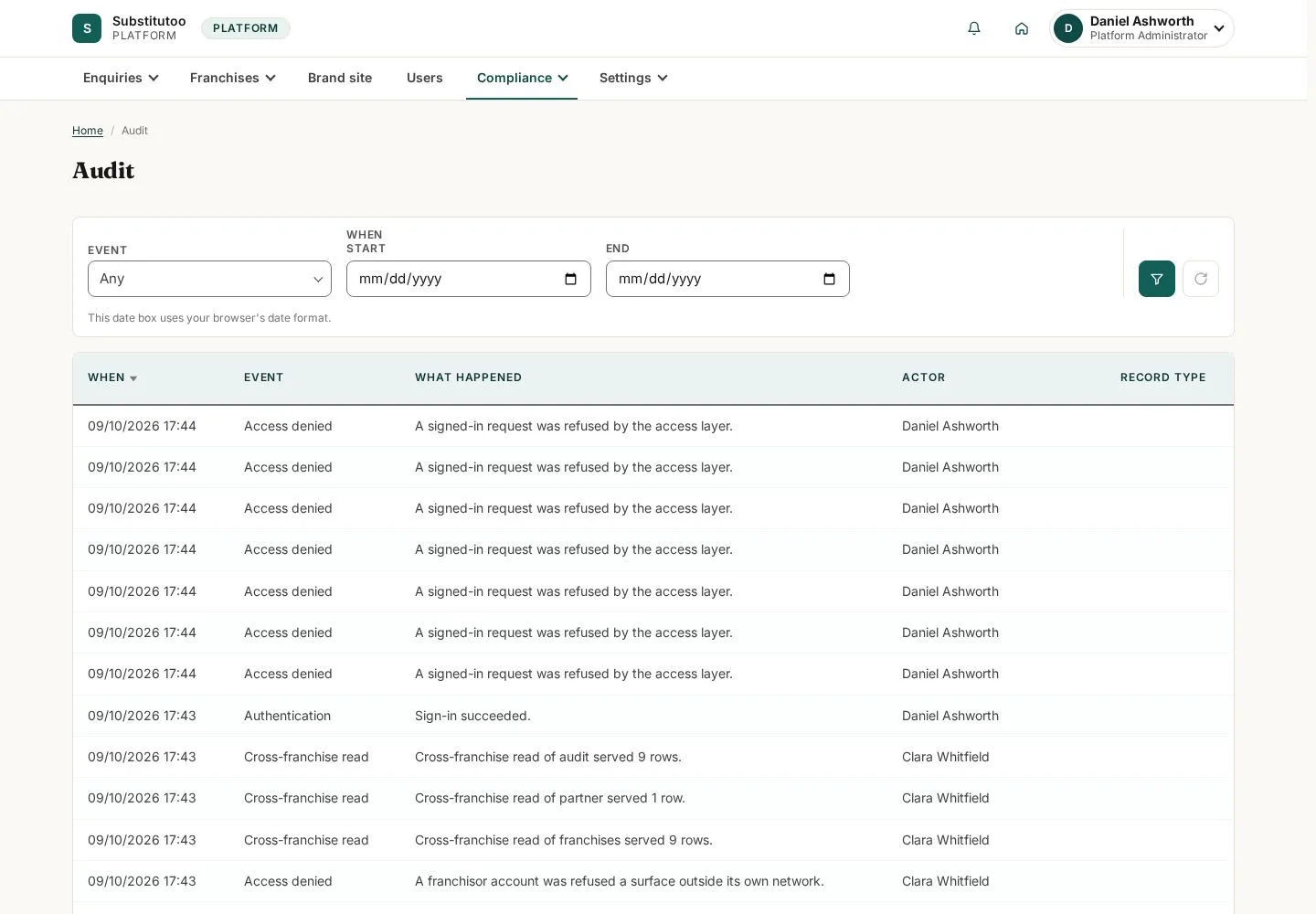Open the Settings menu

point(633,78)
